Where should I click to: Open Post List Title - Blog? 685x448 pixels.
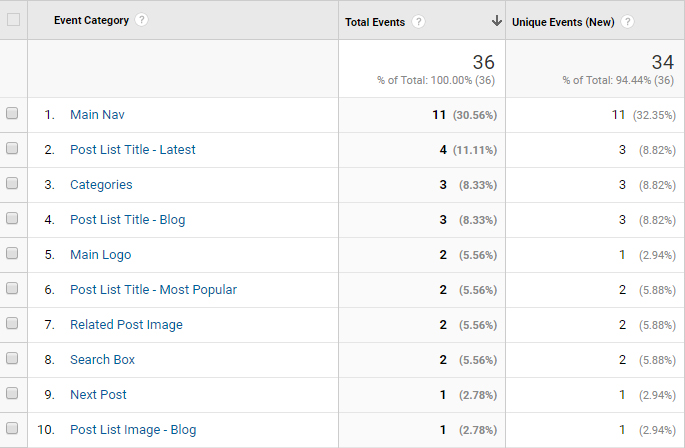click(x=127, y=220)
